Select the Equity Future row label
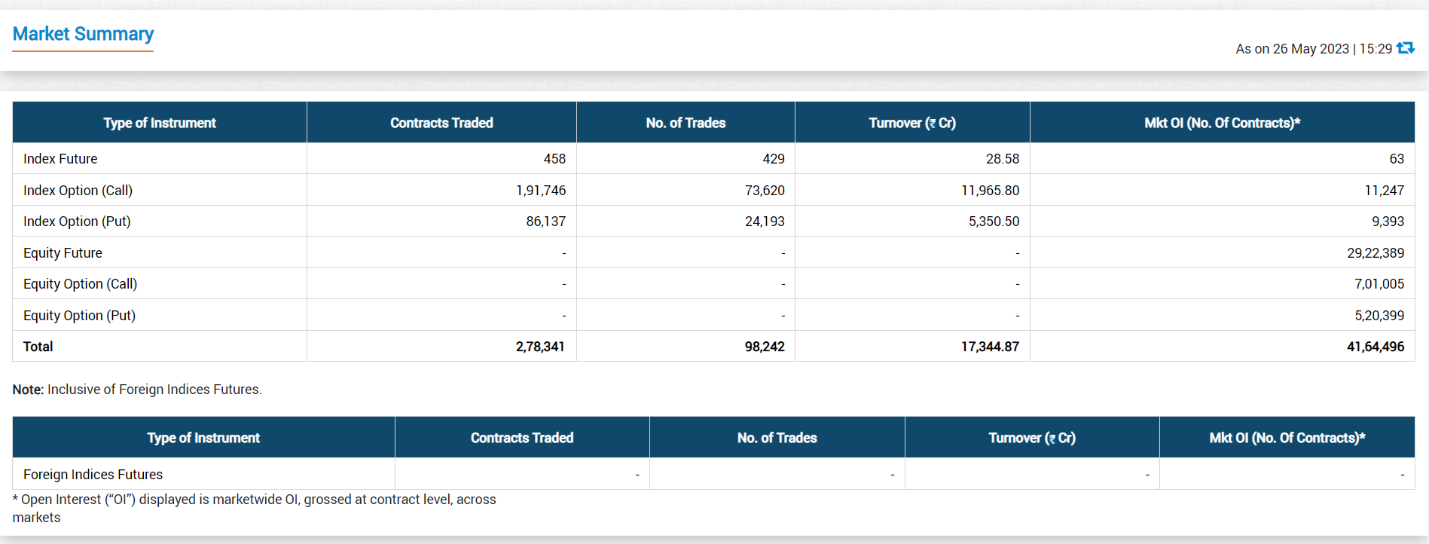Viewport: 1429px width, 544px height. click(x=63, y=253)
